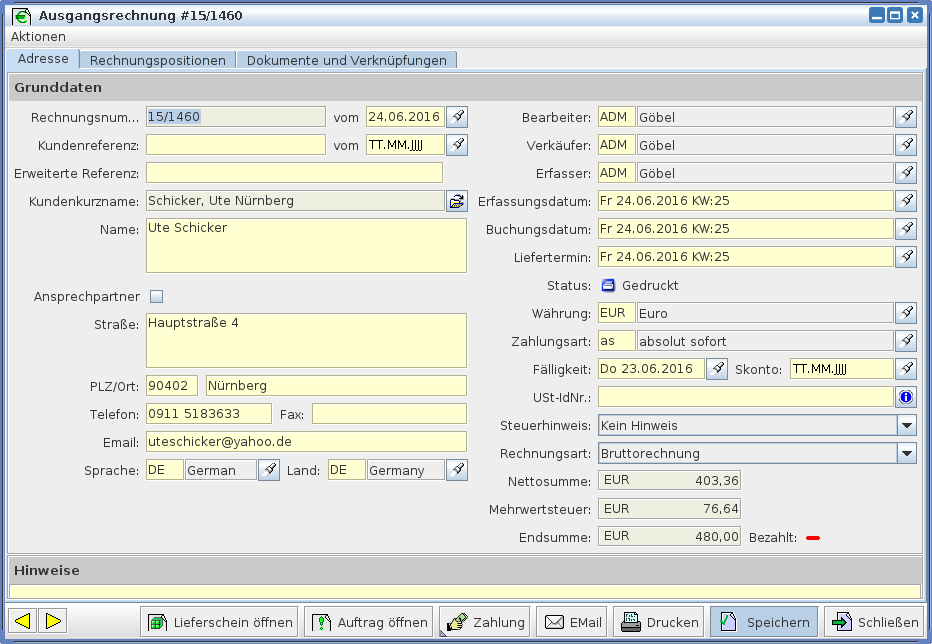Viewport: 932px width, 644px height.
Task: Click the folder icon beside Kundenkurzname
Action: click(456, 201)
